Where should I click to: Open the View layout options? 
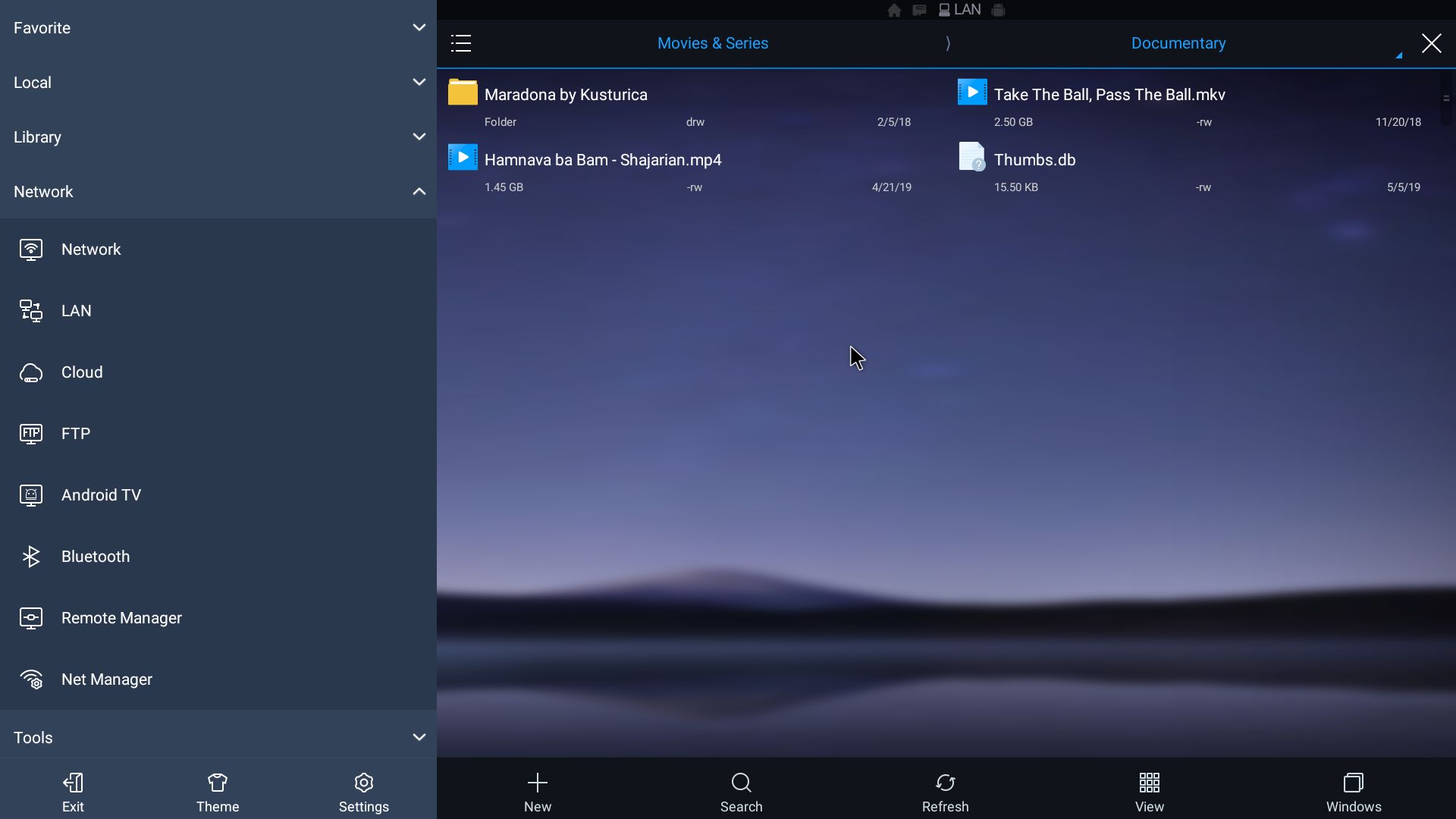click(1149, 791)
